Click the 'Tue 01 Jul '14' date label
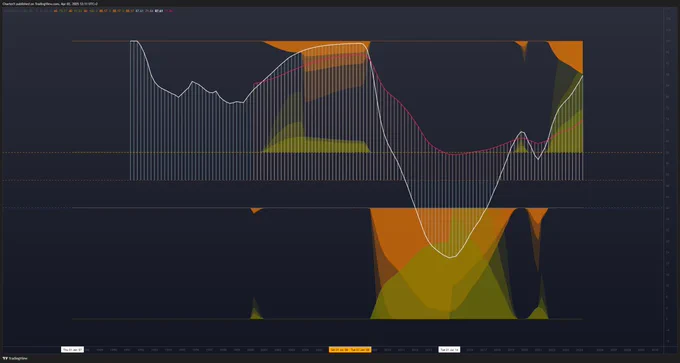The height and width of the screenshot is (363, 680). pyautogui.click(x=449, y=350)
